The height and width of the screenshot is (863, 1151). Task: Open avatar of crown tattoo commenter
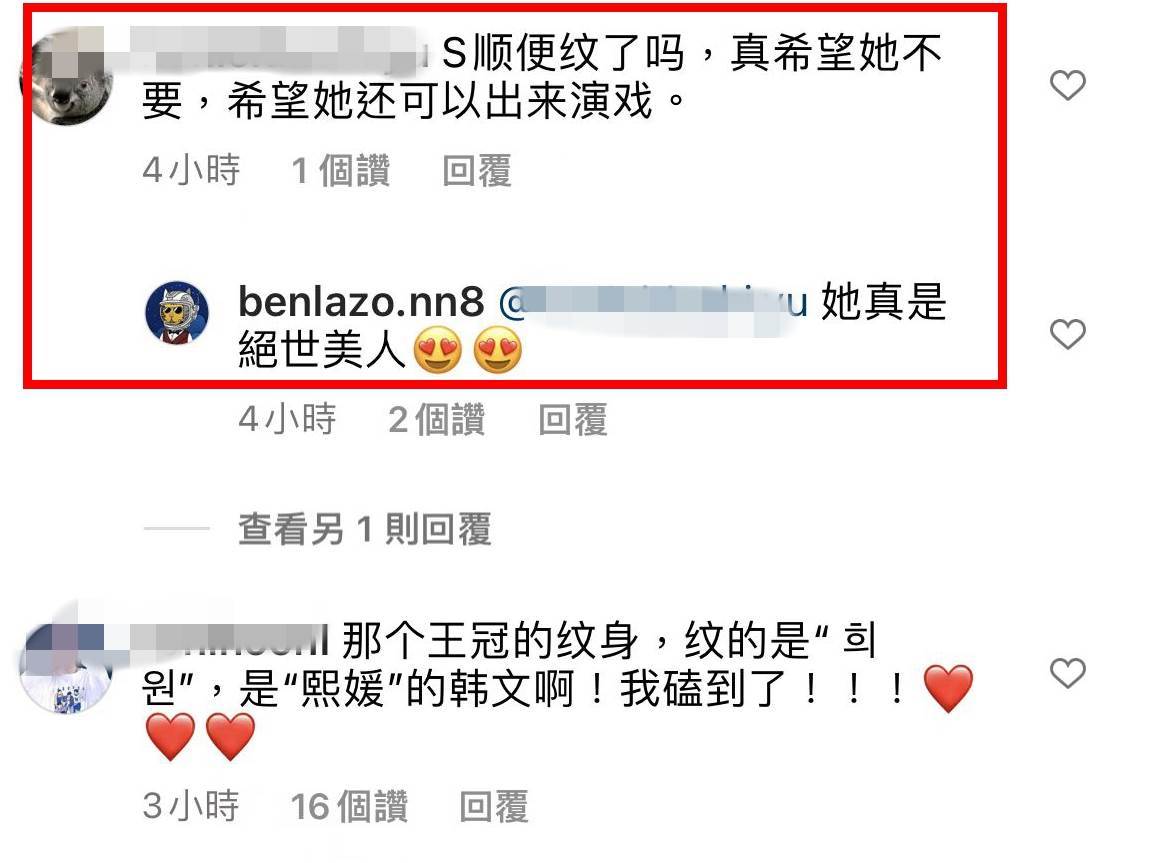click(x=67, y=666)
